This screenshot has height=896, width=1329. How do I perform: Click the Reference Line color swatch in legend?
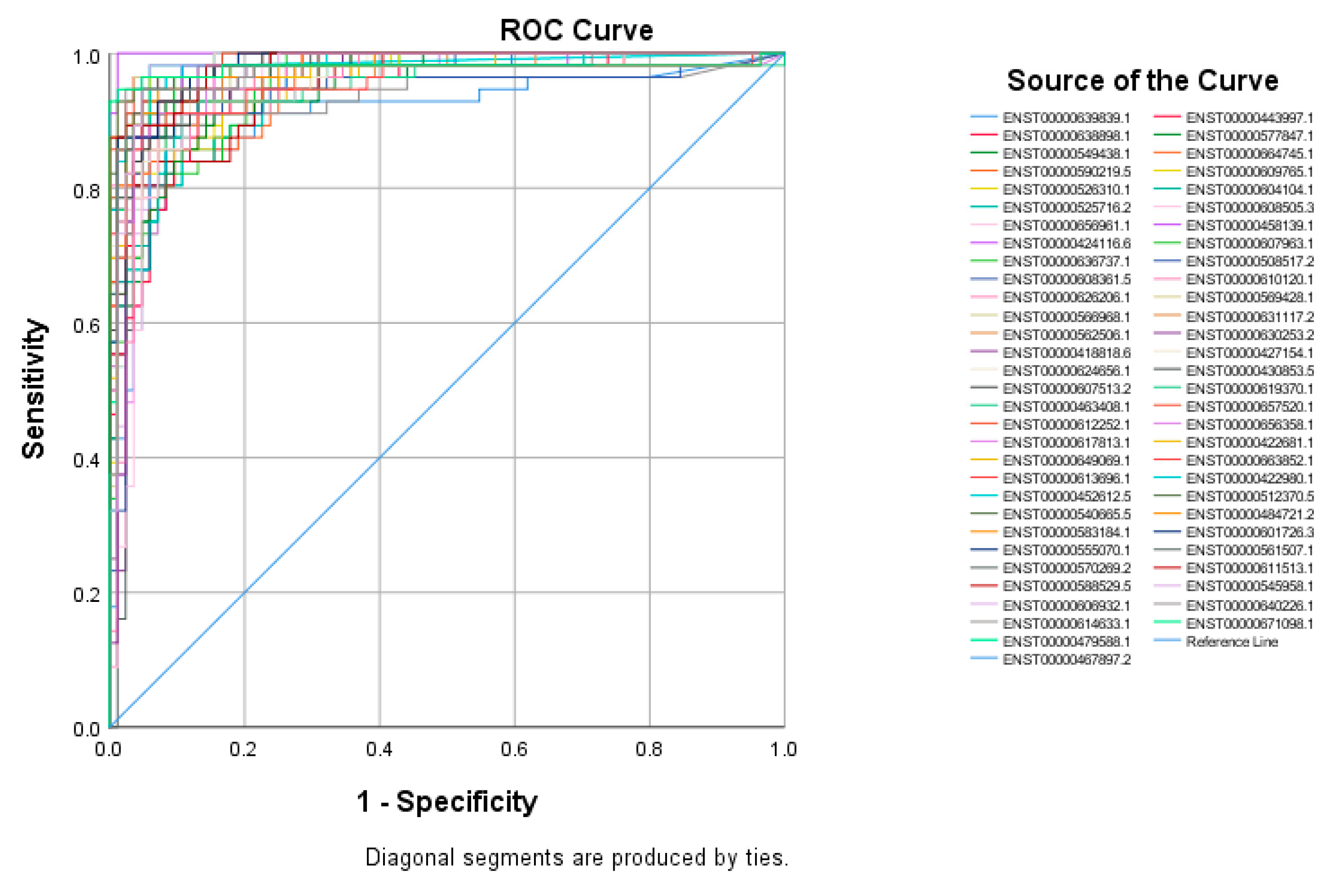(x=1167, y=640)
